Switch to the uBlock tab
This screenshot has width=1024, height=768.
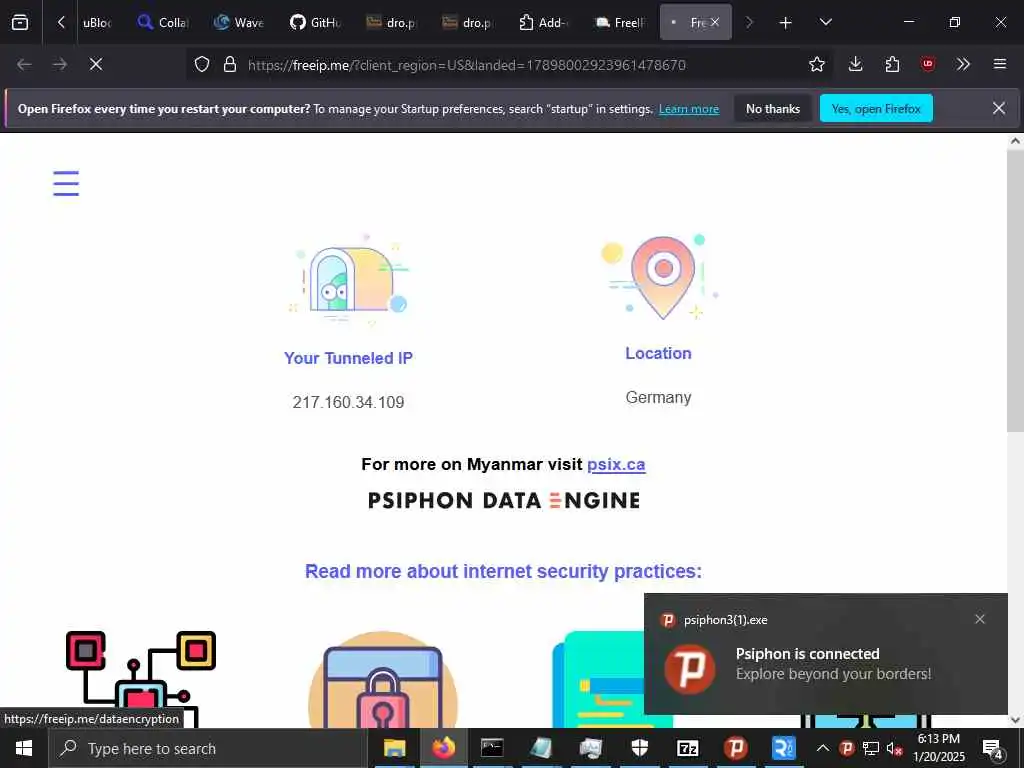point(97,23)
